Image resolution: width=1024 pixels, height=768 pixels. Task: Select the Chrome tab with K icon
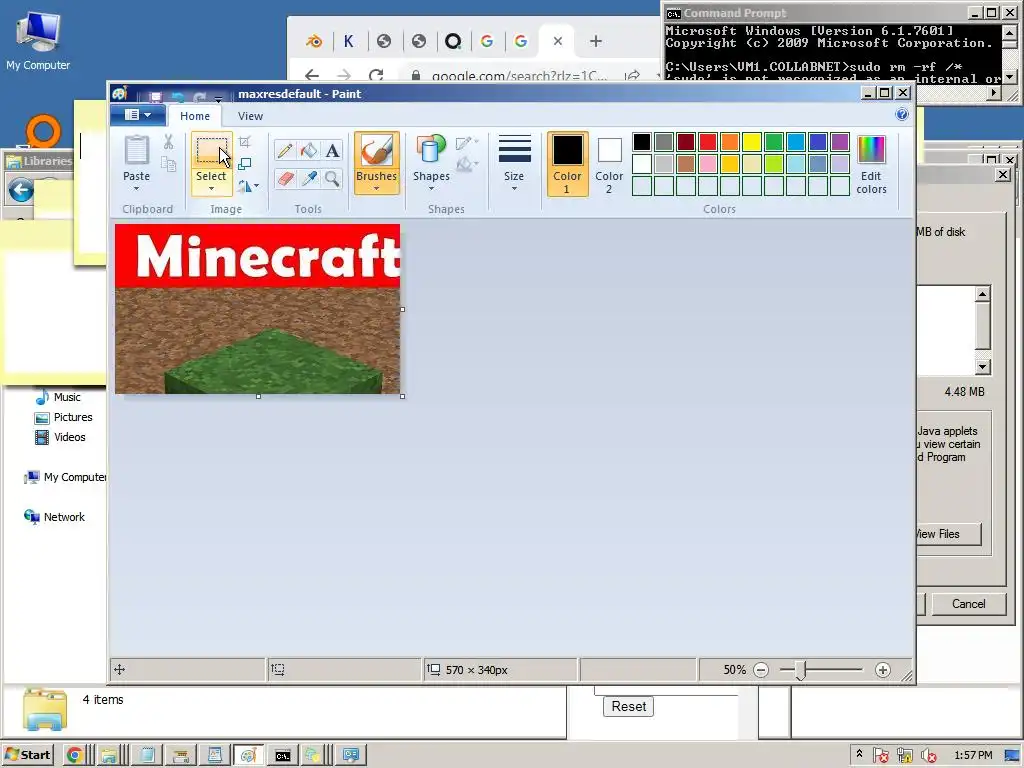(x=349, y=41)
